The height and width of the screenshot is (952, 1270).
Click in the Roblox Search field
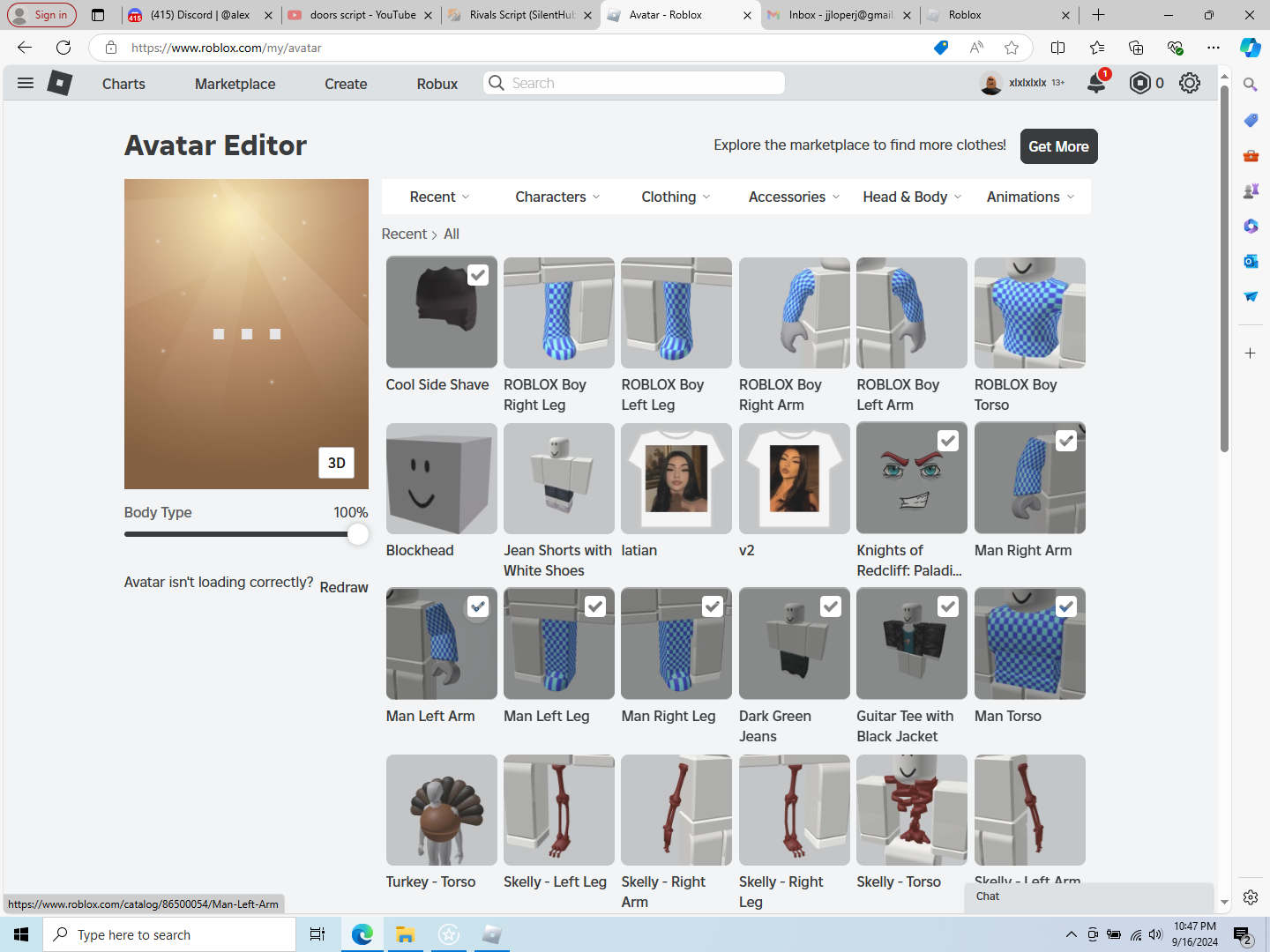tap(634, 83)
